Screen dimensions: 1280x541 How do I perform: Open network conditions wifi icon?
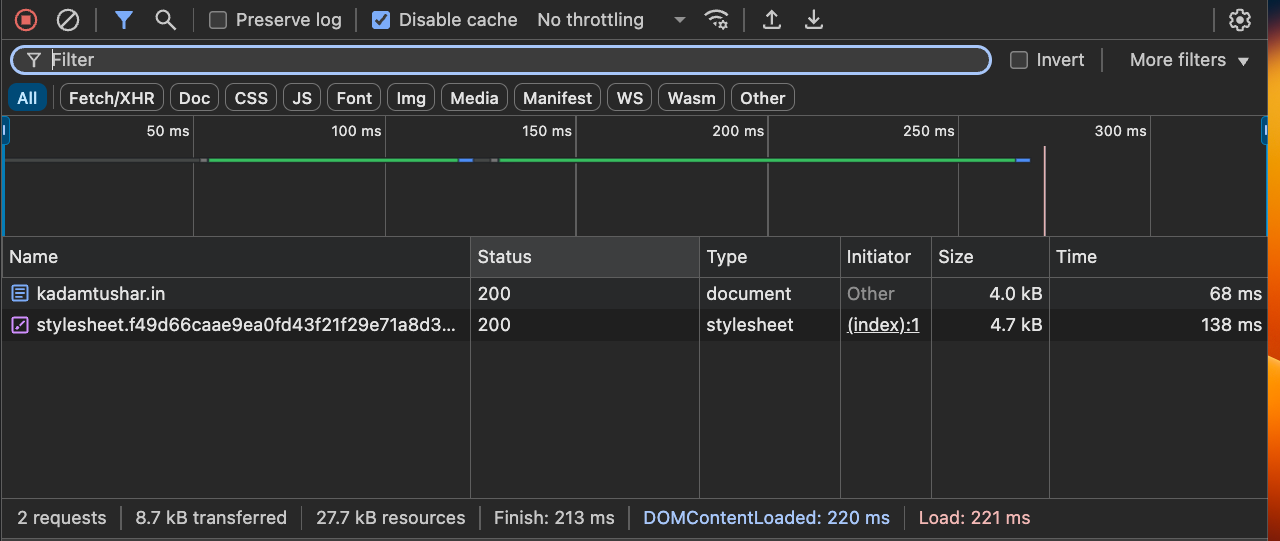click(716, 20)
